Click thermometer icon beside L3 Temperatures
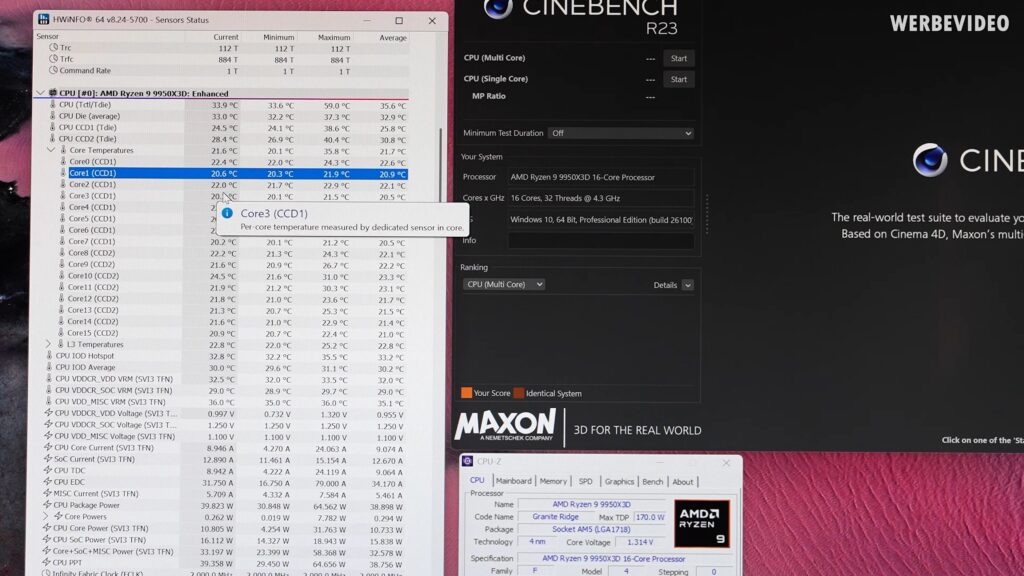This screenshot has width=1024, height=576. click(61, 344)
